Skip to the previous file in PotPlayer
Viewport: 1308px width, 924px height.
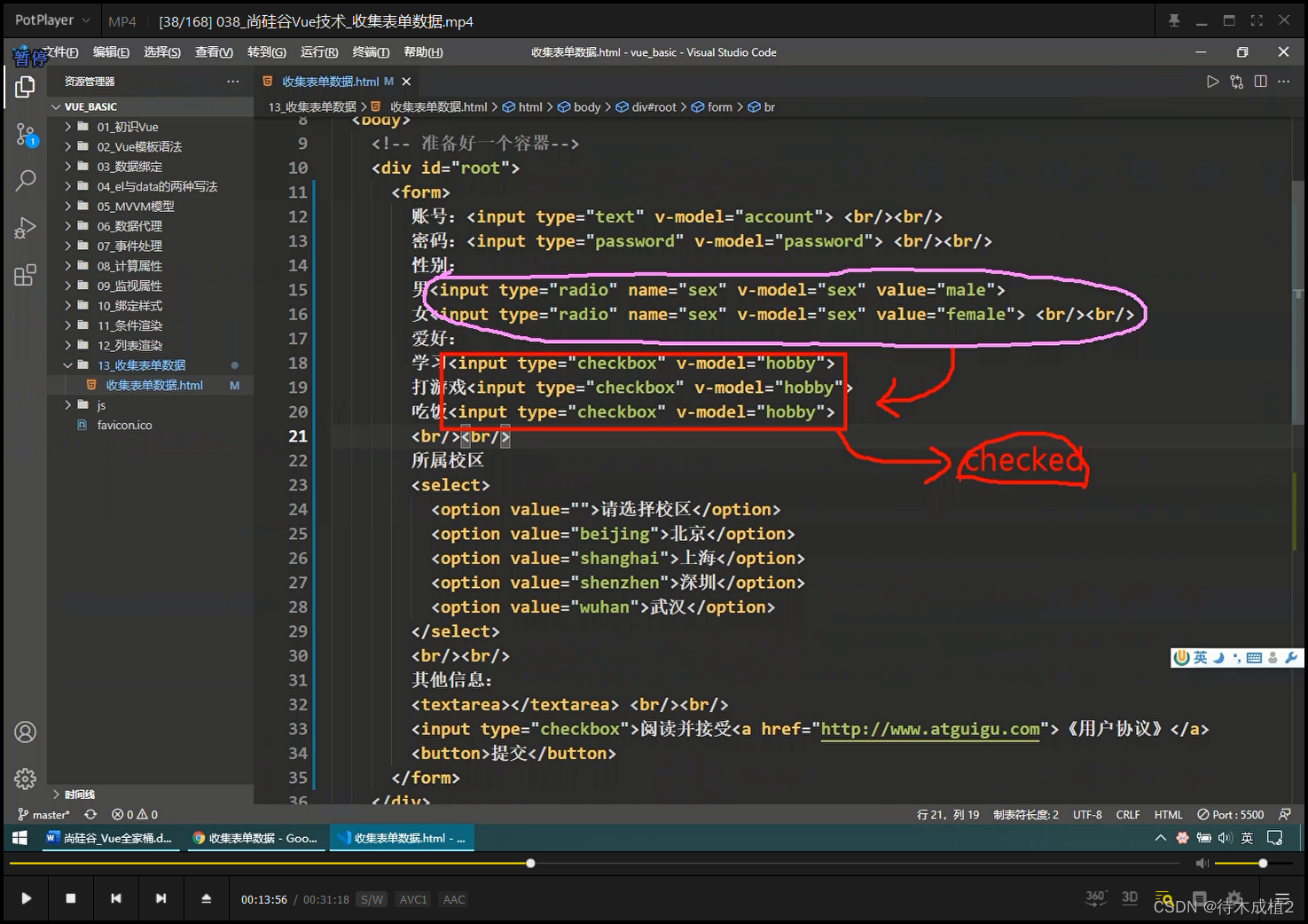pos(116,898)
